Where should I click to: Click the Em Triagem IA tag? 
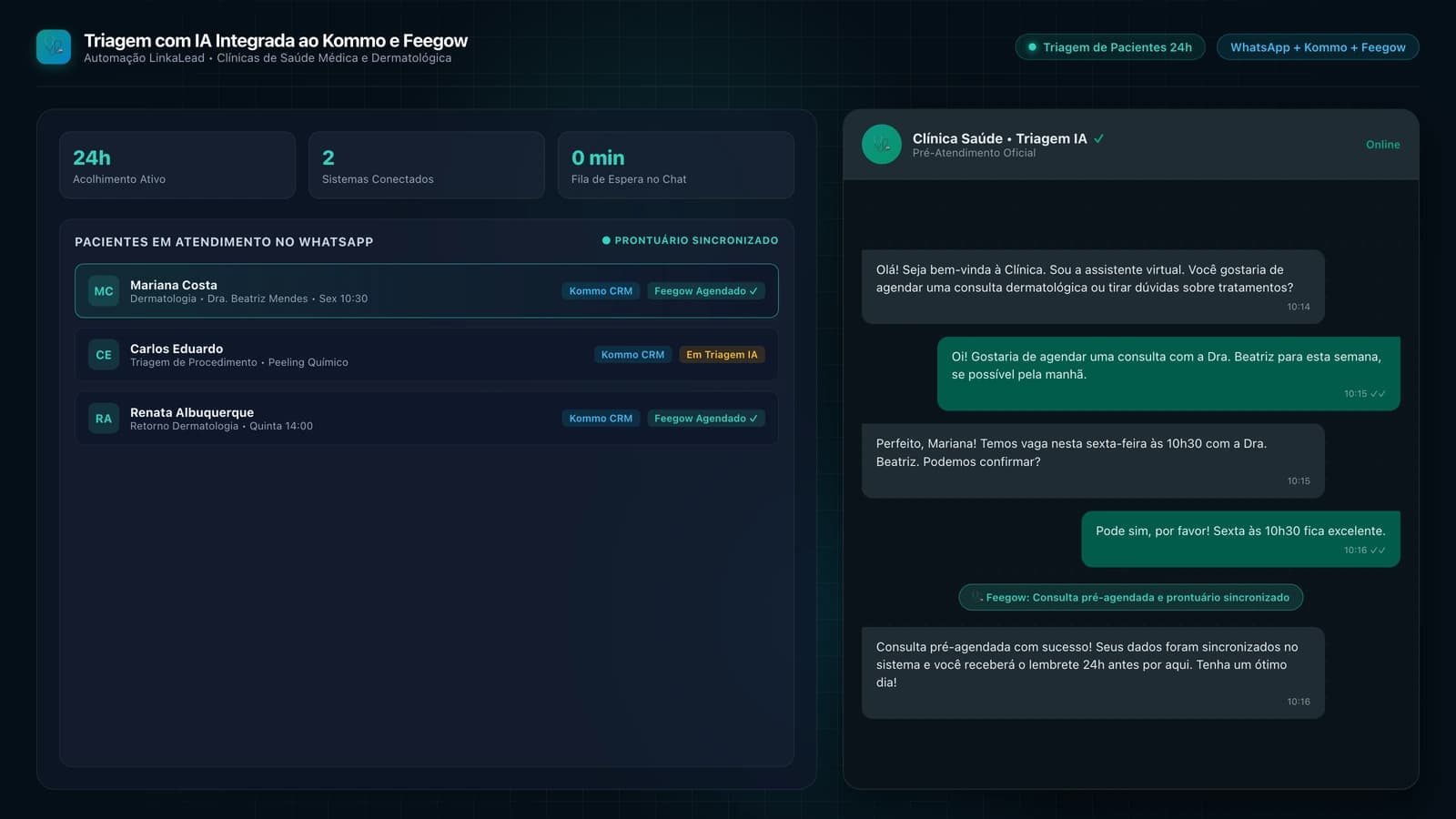tap(722, 355)
